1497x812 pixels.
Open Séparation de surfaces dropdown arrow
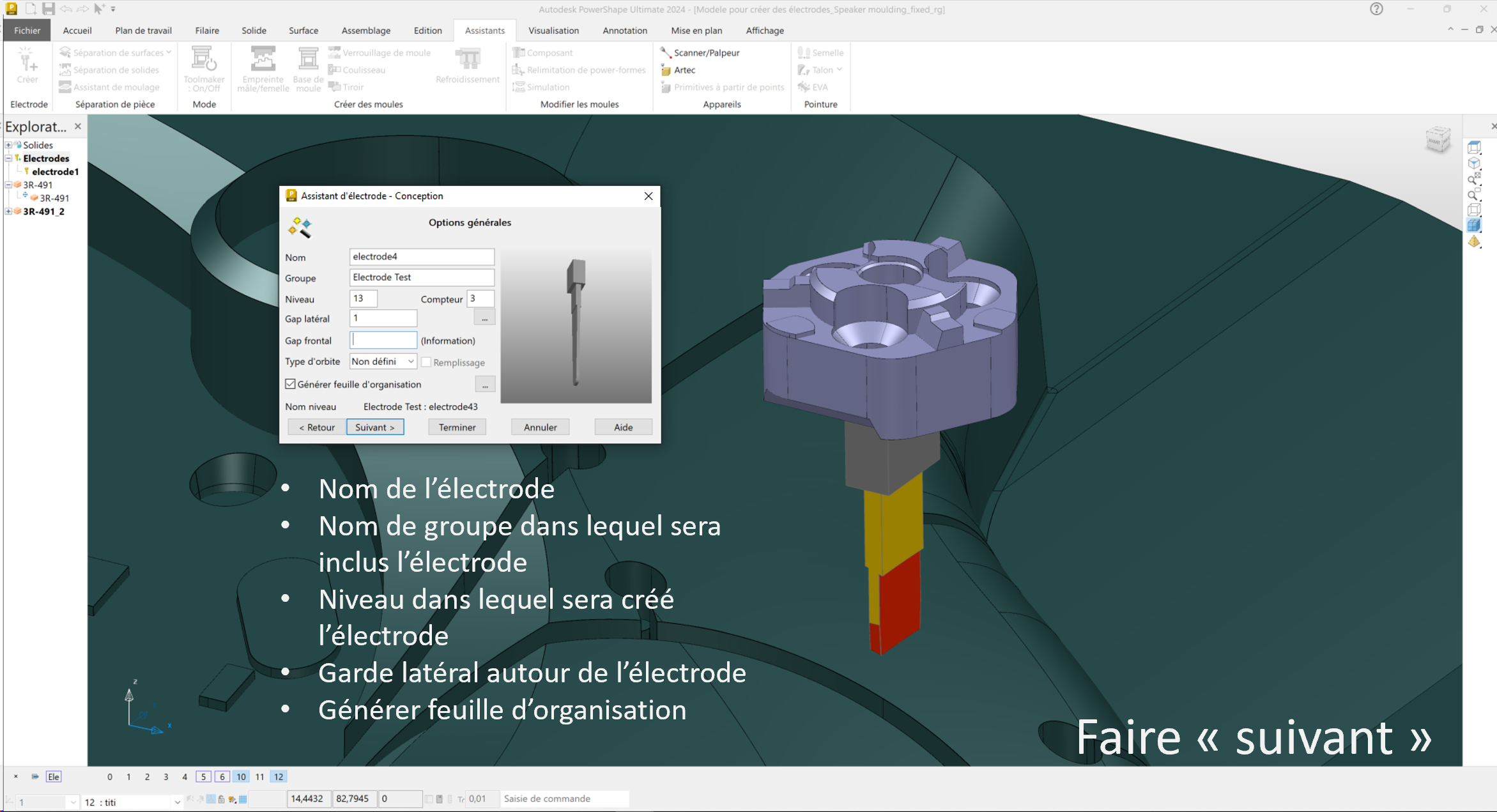click(169, 52)
